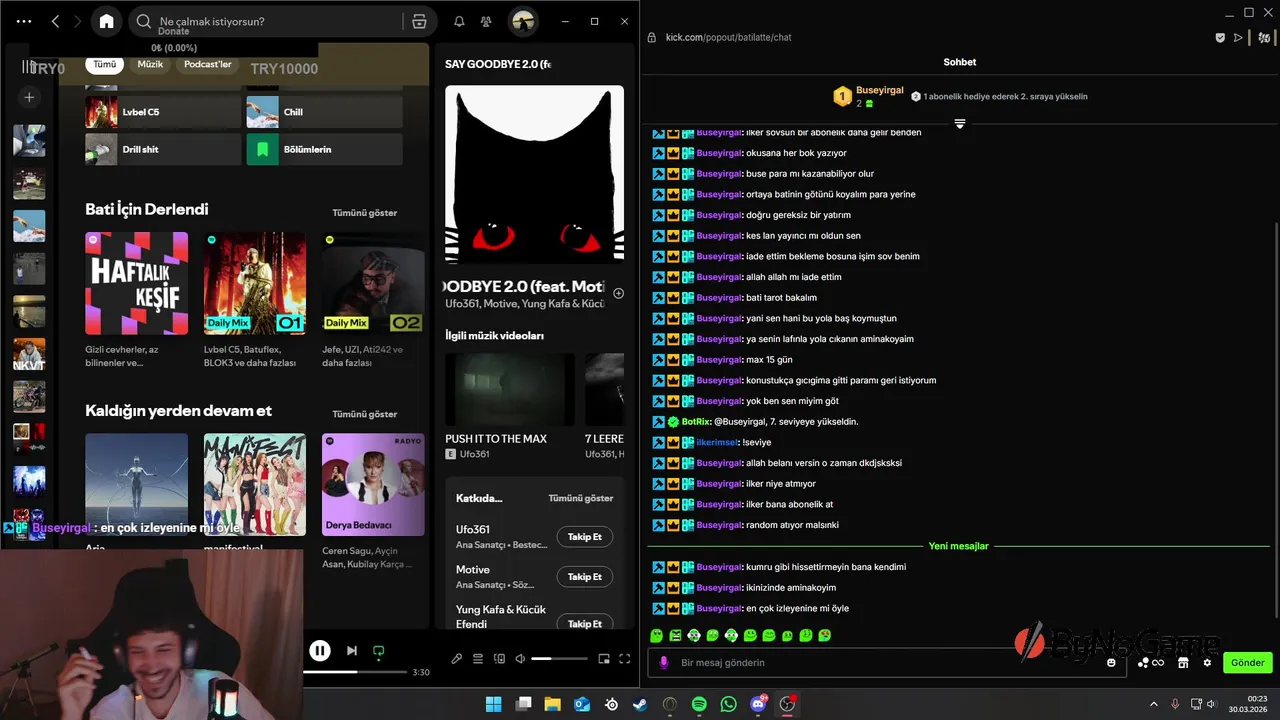Select the first green quick emote

tap(657, 635)
